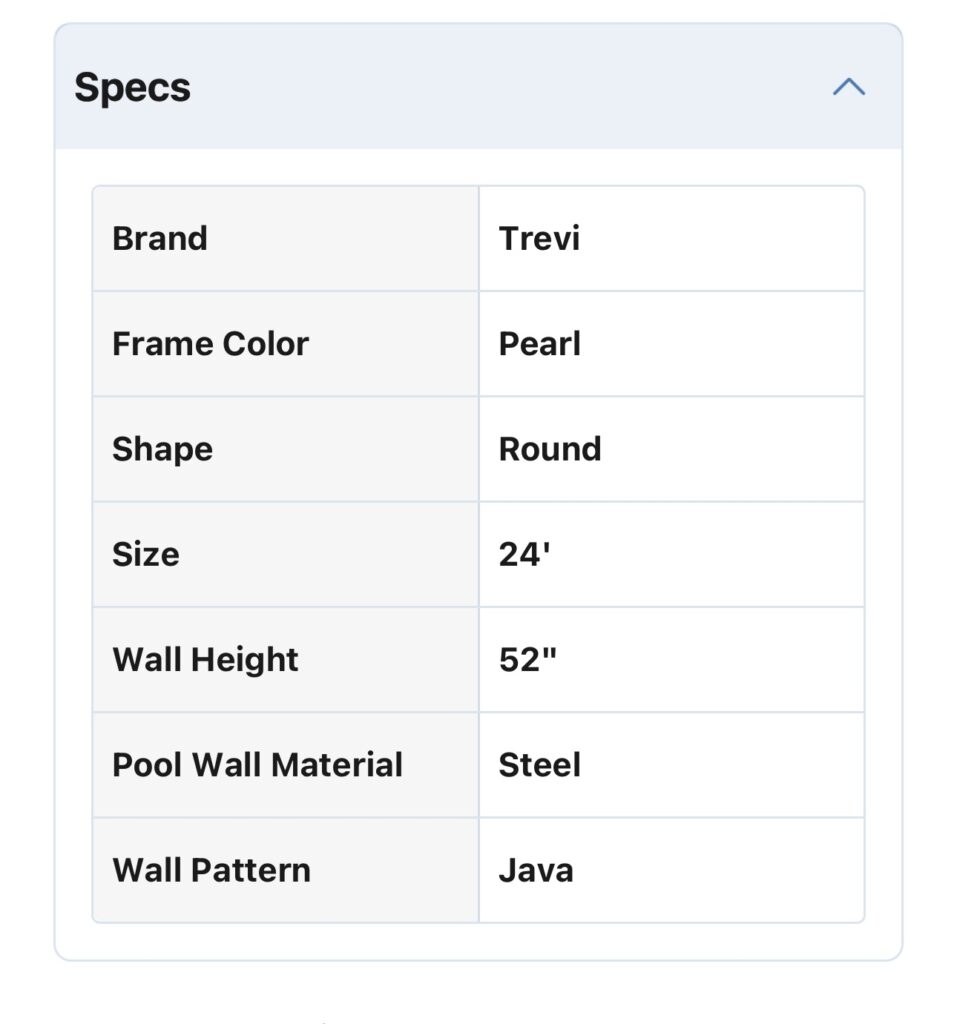Screen dimensions: 957x1024
Task: Click the Steel material value
Action: point(540,765)
